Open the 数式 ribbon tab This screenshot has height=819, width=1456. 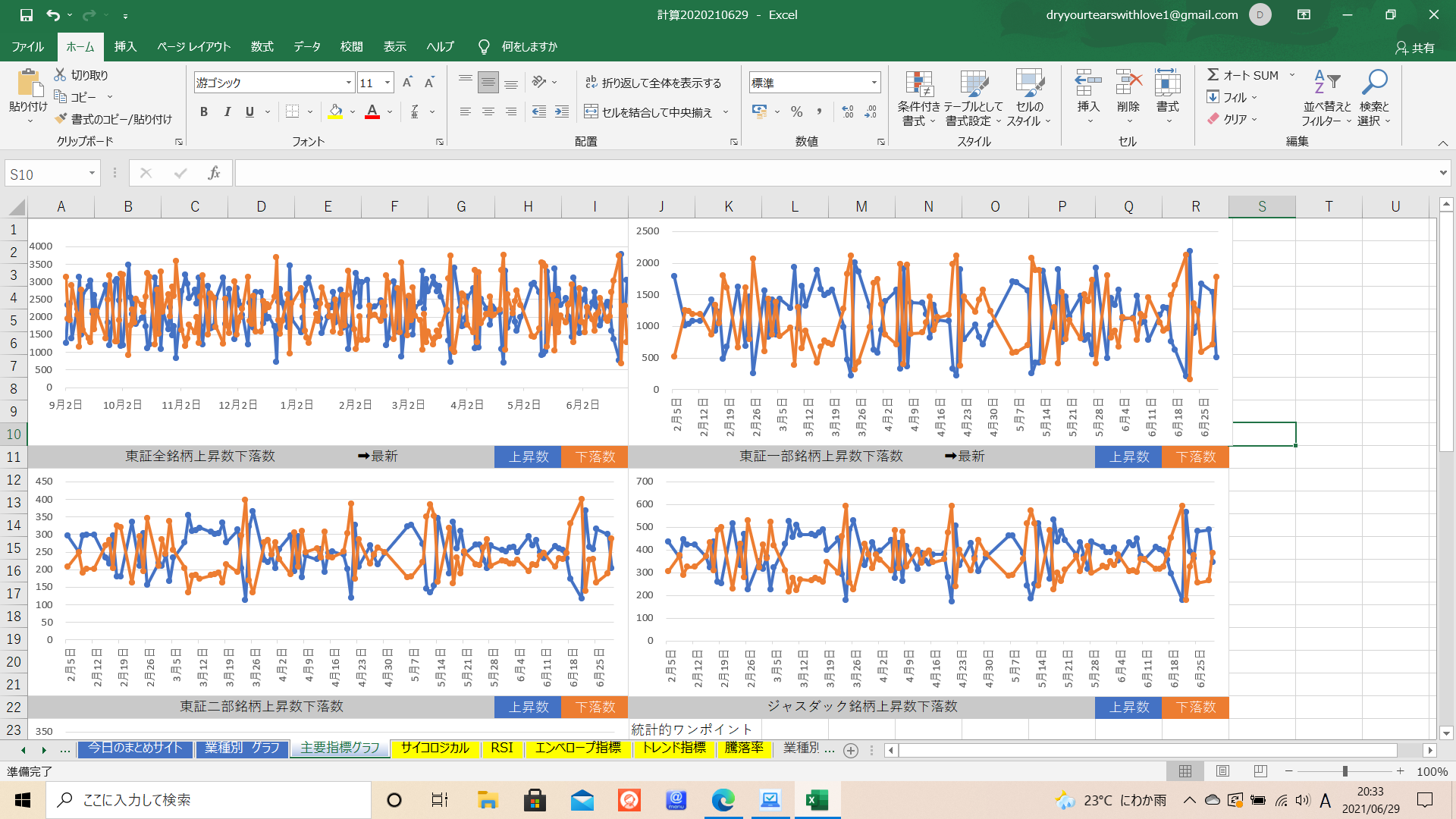(x=262, y=46)
